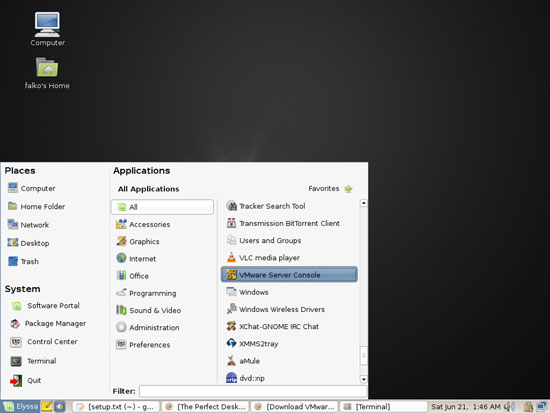The height and width of the screenshot is (413, 550).
Task: Launch Software Portal
Action: click(45, 306)
